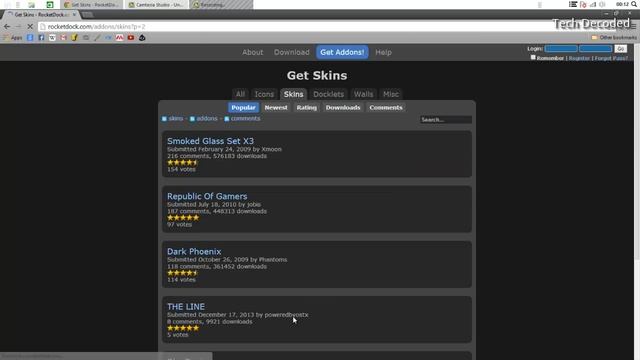Open the YouTube bookmark icon
Image resolution: width=640 pixels, height=360 pixels.
click(x=131, y=38)
